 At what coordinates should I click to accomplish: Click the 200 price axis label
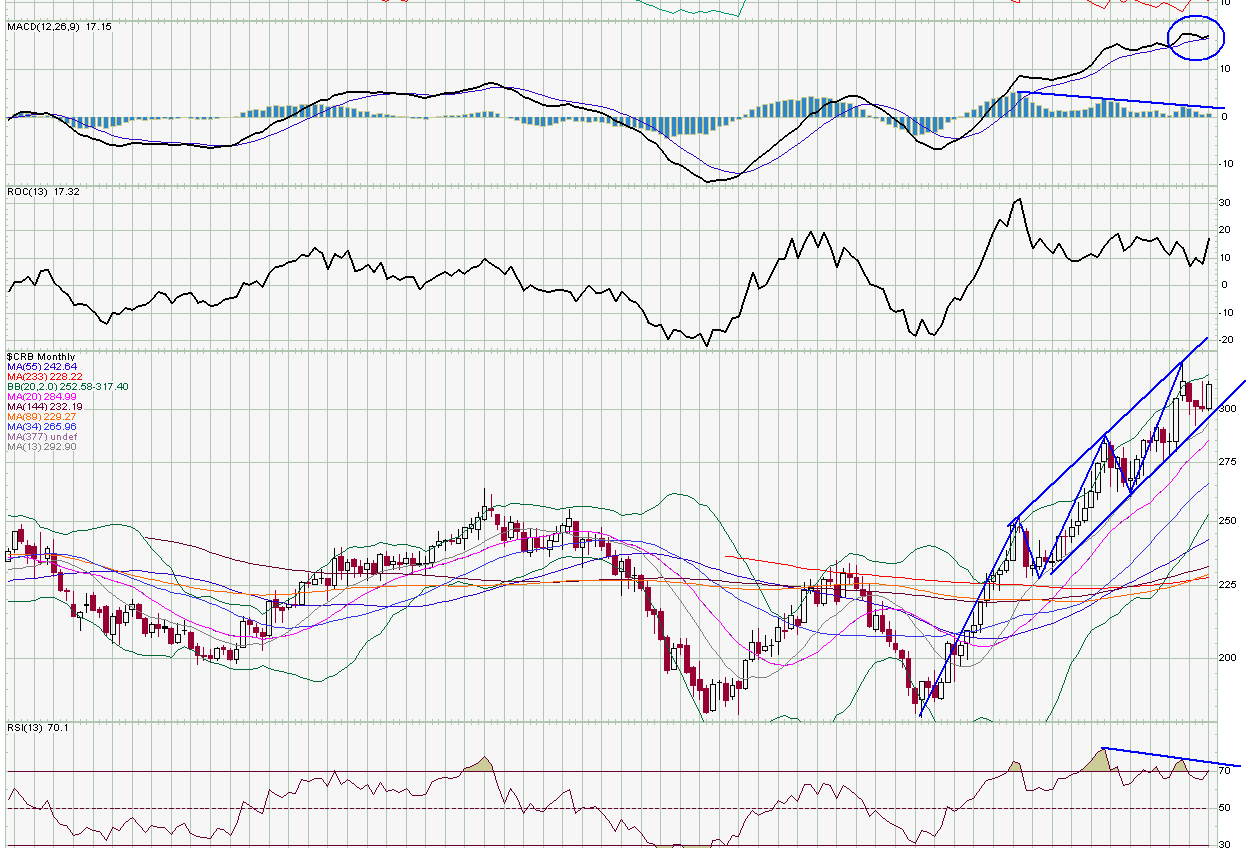point(1227,658)
